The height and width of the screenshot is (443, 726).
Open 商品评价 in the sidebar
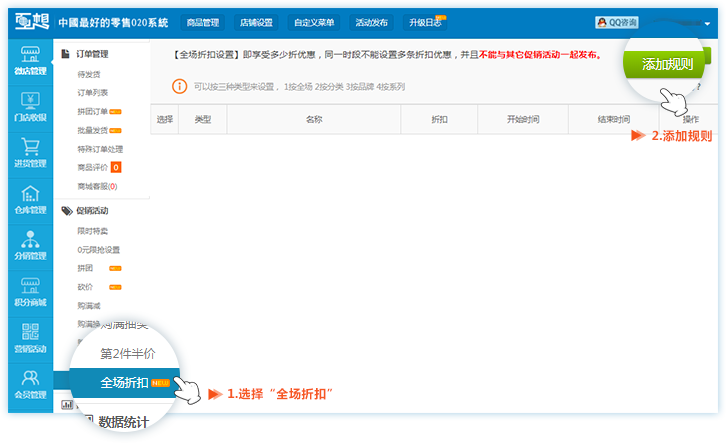(x=92, y=168)
